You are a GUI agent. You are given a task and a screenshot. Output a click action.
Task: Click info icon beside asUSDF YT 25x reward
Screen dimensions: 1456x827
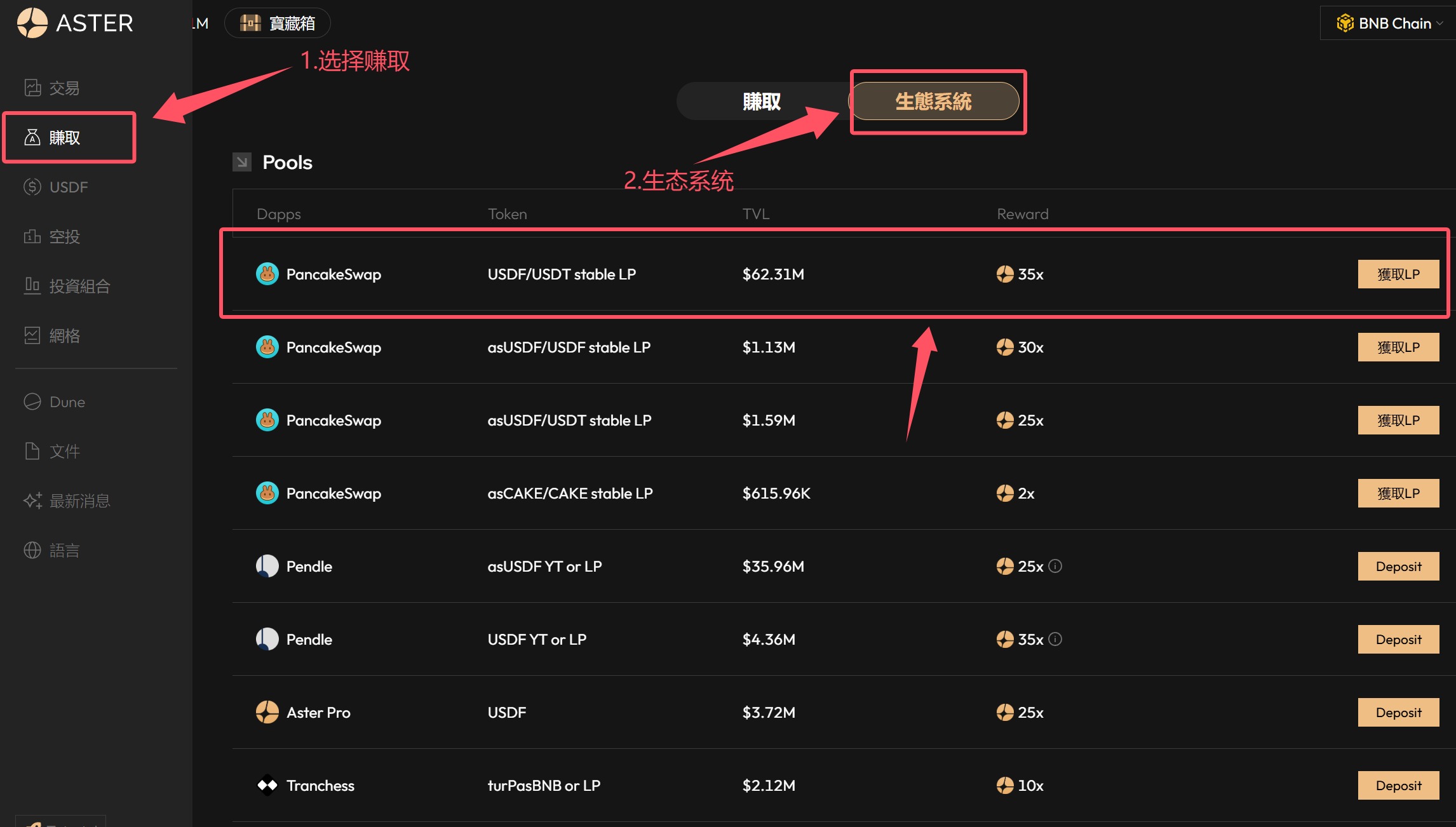(x=1055, y=566)
